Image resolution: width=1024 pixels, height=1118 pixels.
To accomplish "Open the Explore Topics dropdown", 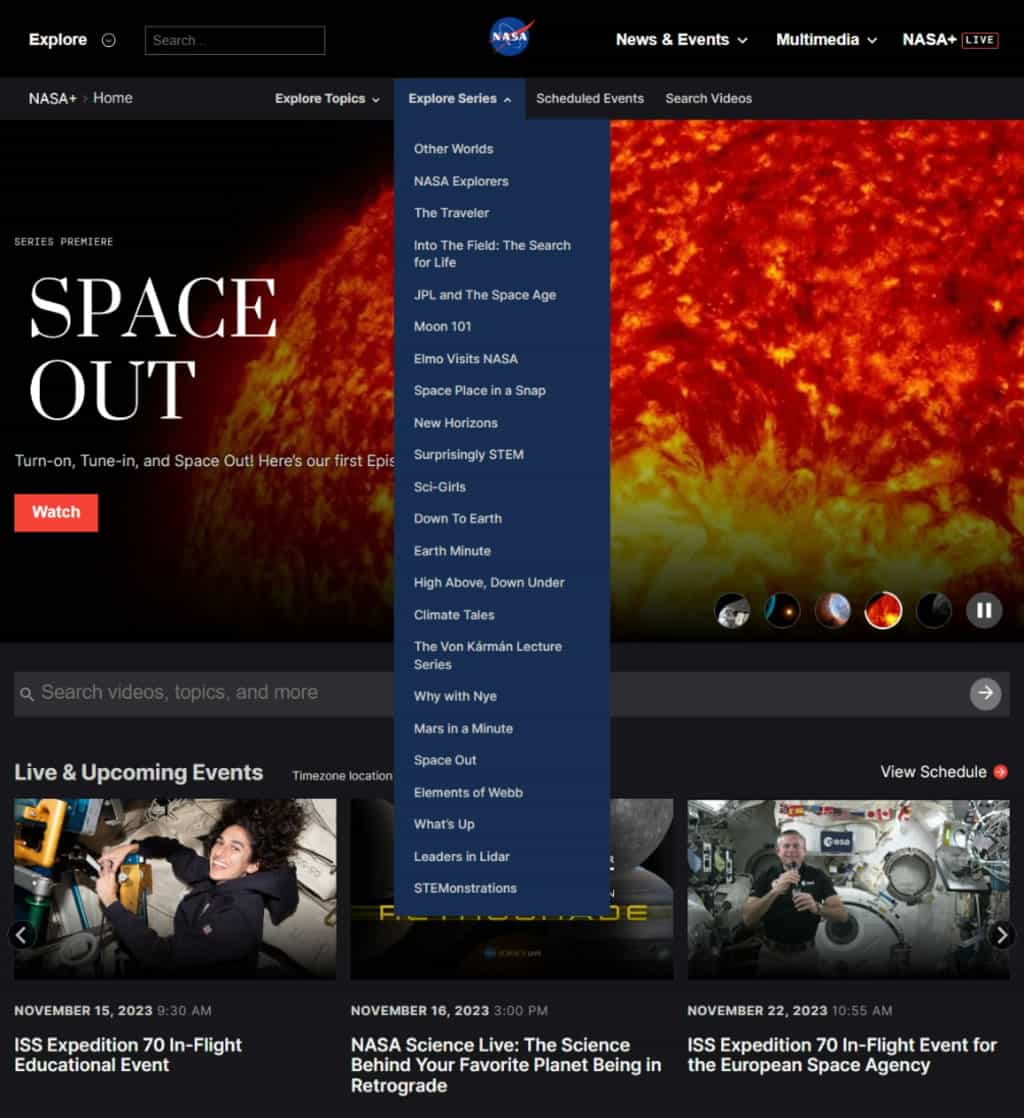I will coord(327,99).
